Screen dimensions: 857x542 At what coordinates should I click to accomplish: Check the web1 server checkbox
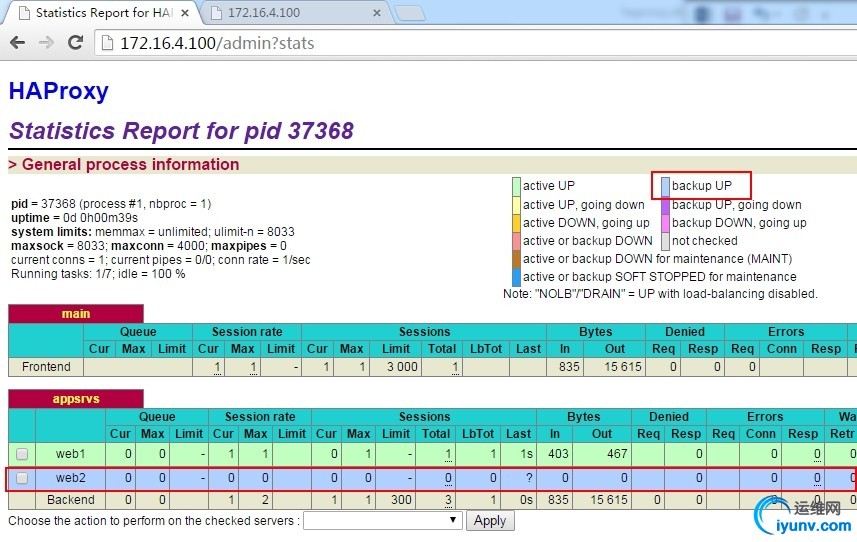coord(22,453)
